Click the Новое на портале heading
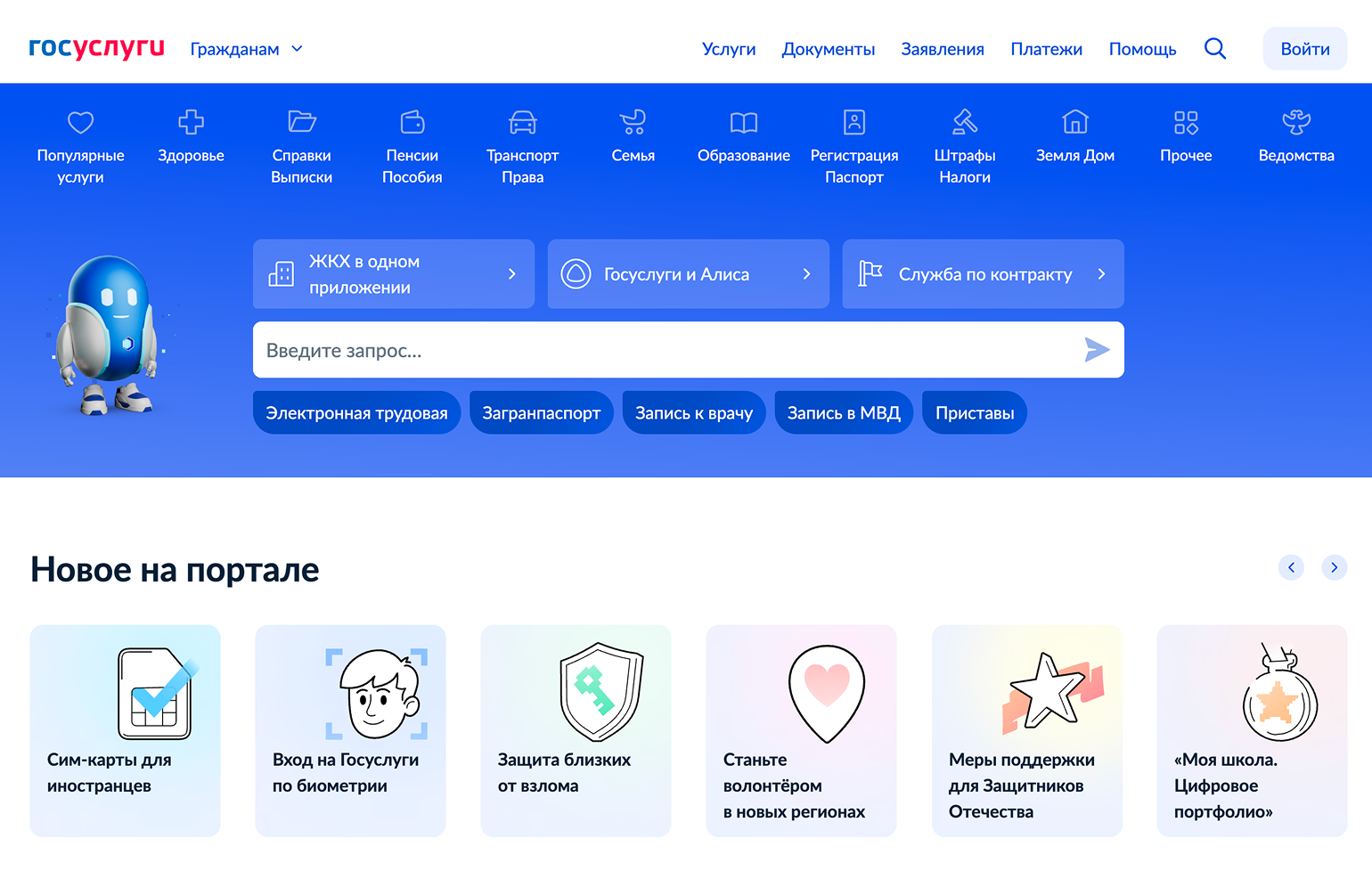Viewport: 1372px width, 895px height. coord(175,570)
